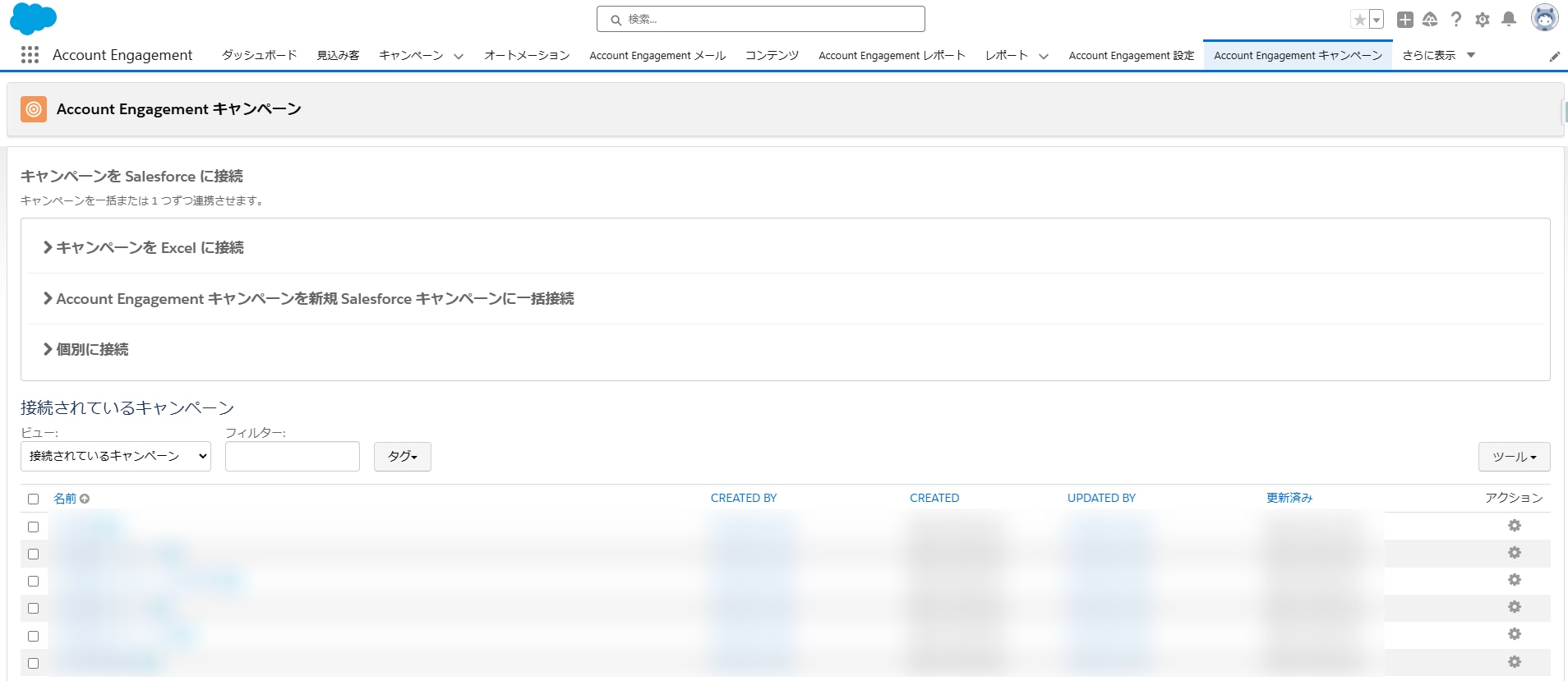Open the タグ dropdown button
This screenshot has height=681, width=1568.
(403, 456)
